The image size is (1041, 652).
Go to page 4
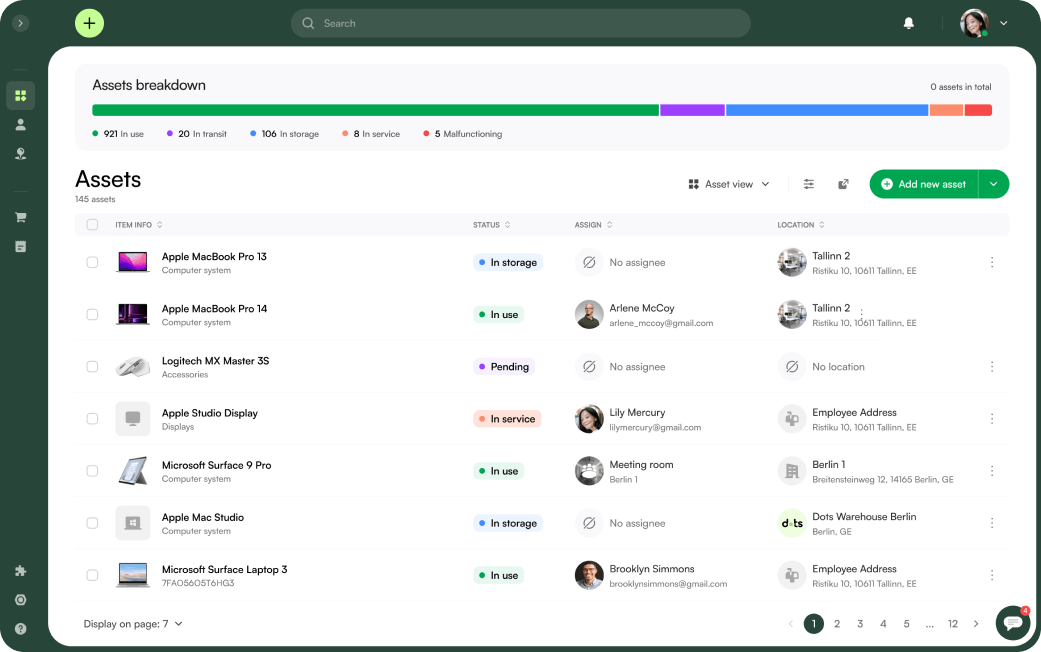point(883,623)
